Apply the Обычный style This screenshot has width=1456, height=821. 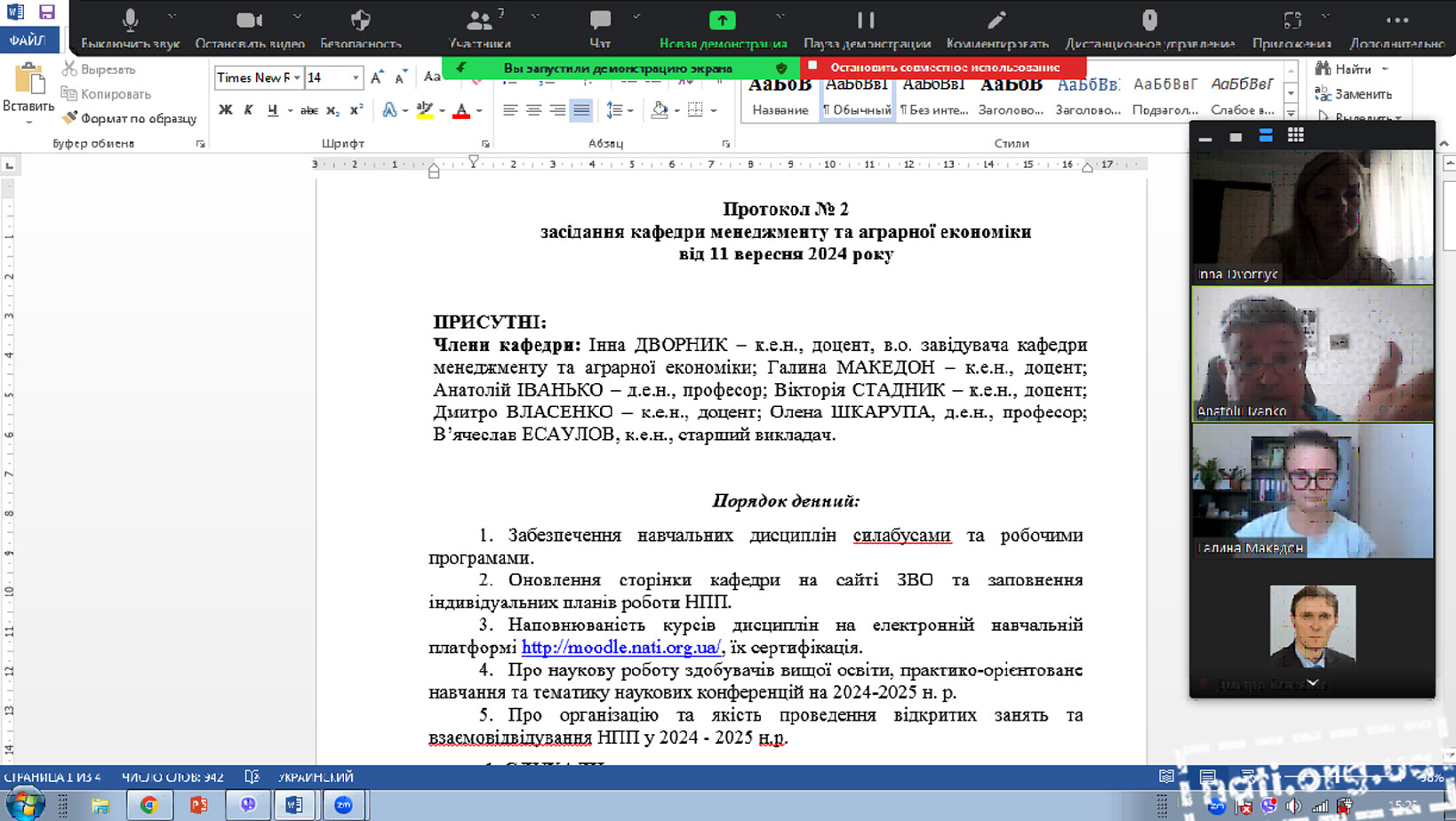[x=857, y=96]
